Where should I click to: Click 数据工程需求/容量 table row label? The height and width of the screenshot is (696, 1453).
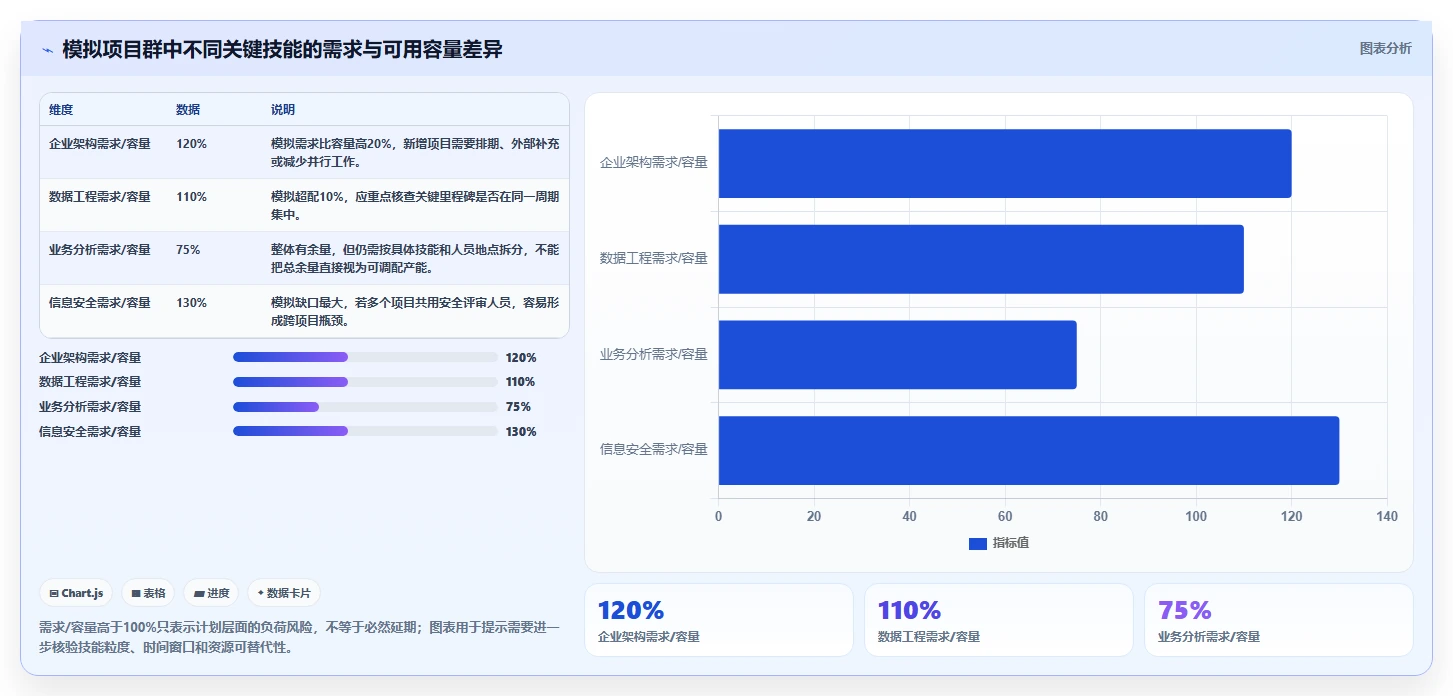(x=100, y=197)
